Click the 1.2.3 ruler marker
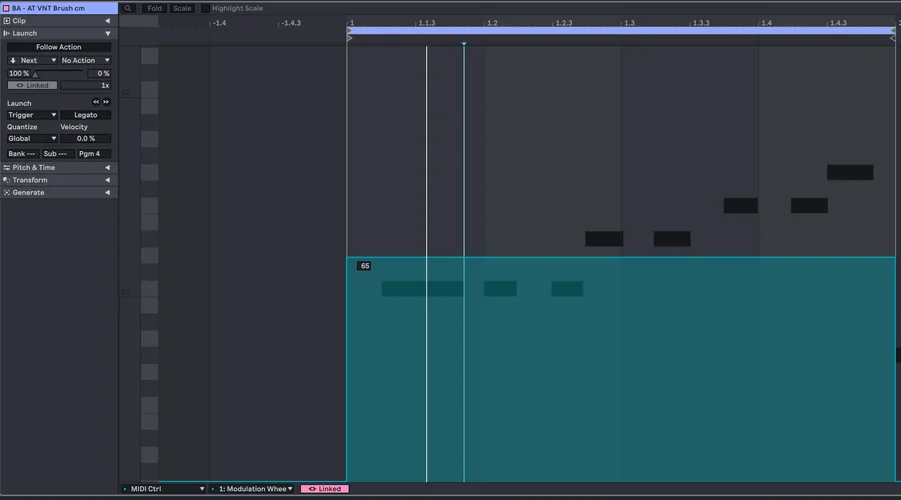This screenshot has height=500, width=901. [x=564, y=23]
